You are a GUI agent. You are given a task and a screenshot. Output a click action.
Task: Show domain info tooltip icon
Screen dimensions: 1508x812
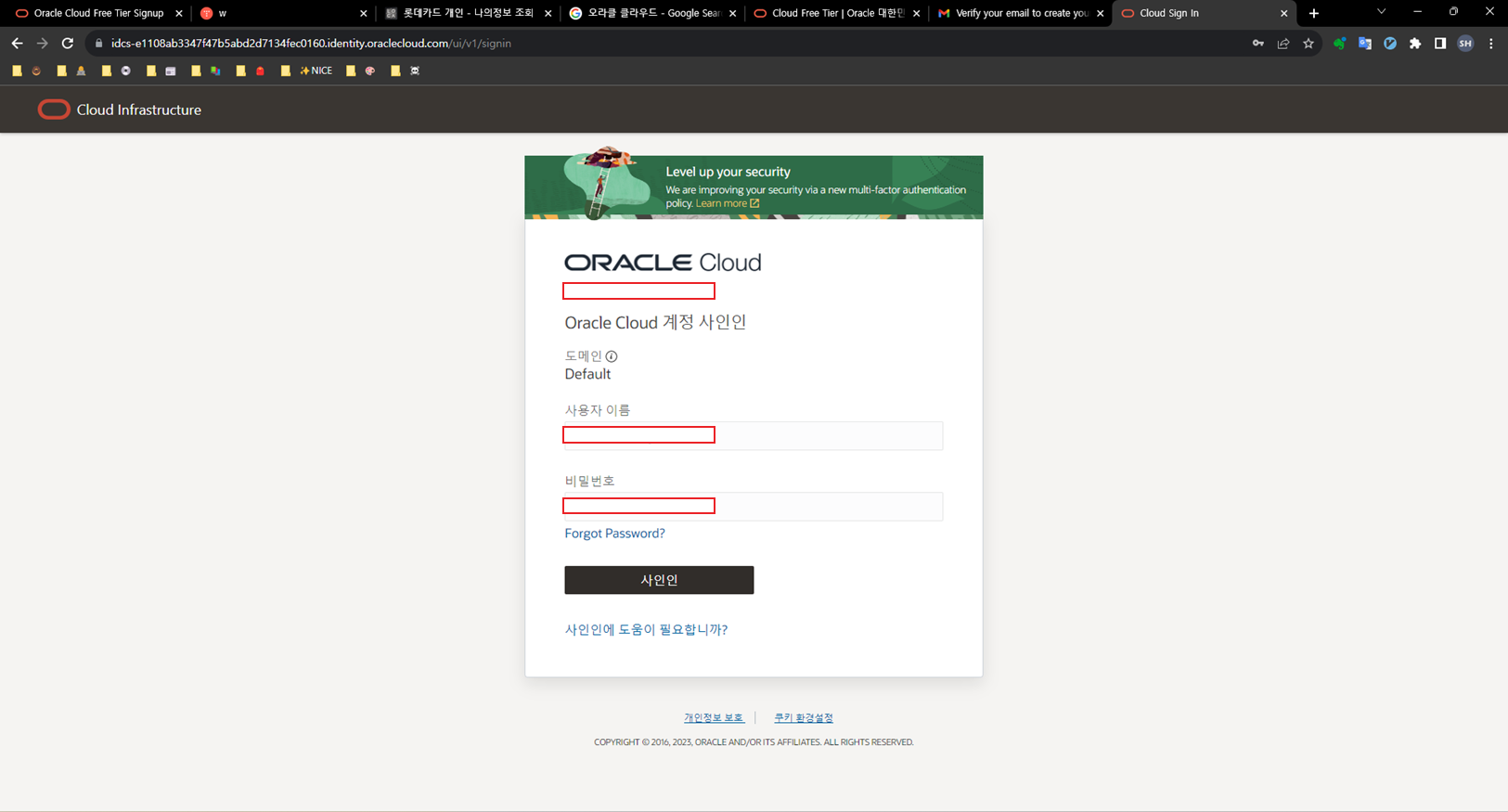click(612, 356)
